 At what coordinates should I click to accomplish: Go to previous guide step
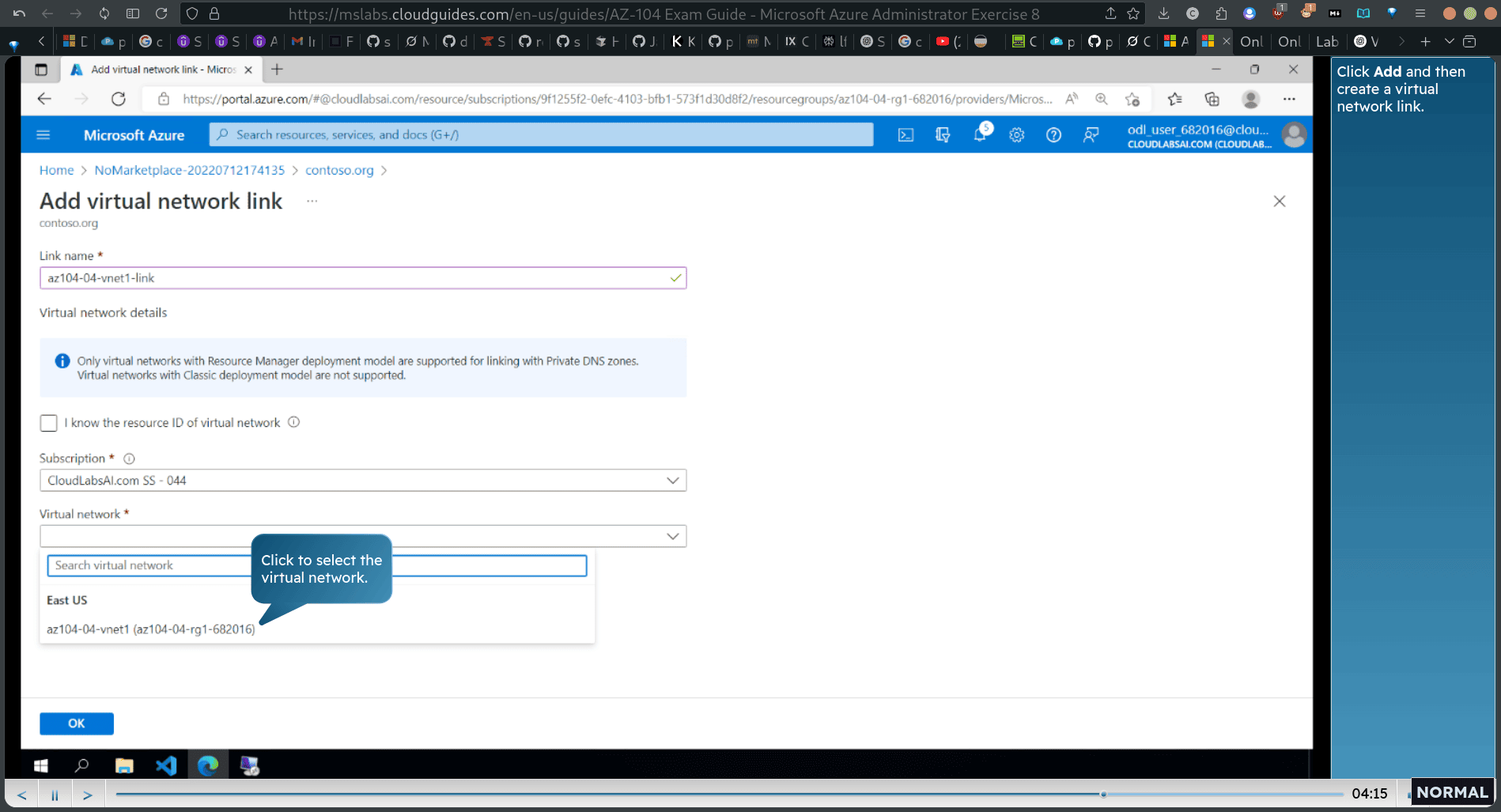click(x=22, y=795)
